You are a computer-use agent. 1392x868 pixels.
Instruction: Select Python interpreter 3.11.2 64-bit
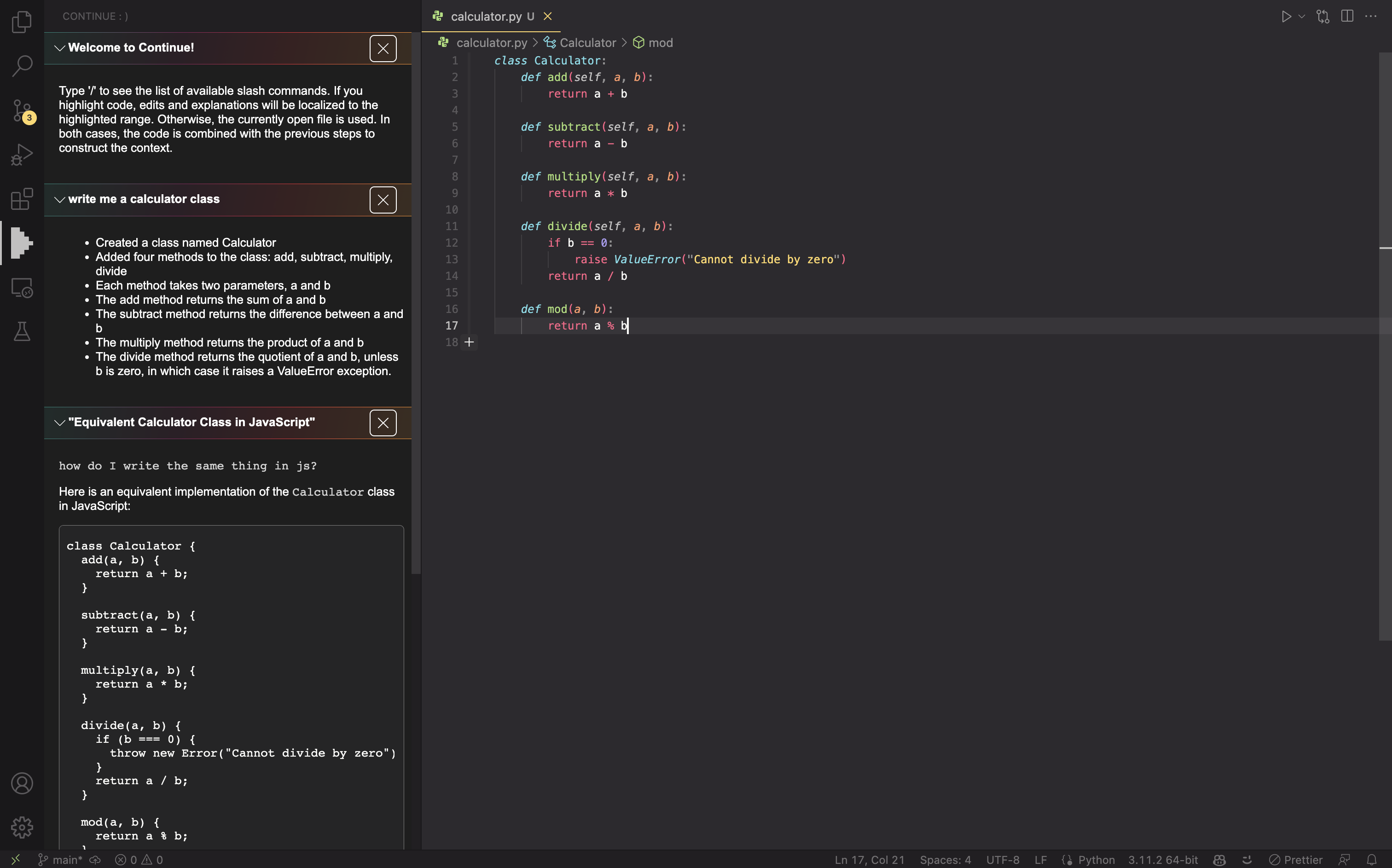1162,859
